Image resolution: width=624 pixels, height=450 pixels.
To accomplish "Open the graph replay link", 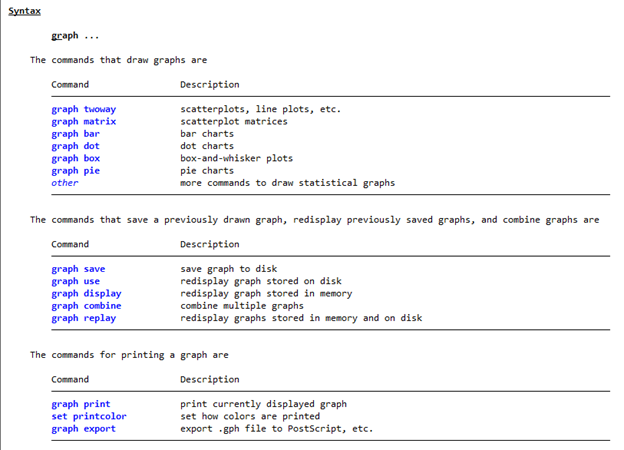I will (x=84, y=319).
